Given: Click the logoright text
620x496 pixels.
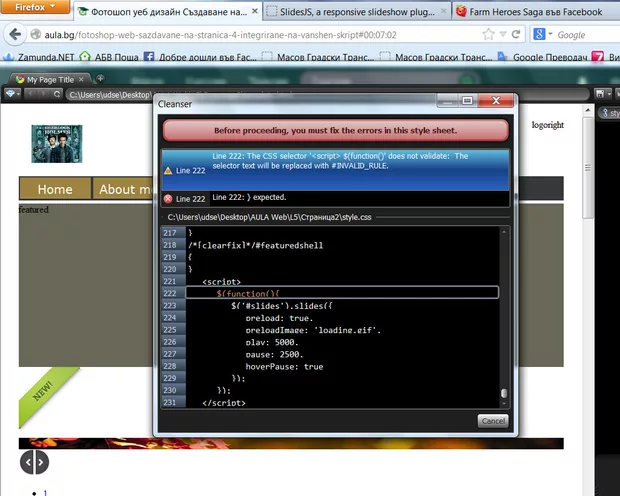Looking at the screenshot, I should point(547,125).
